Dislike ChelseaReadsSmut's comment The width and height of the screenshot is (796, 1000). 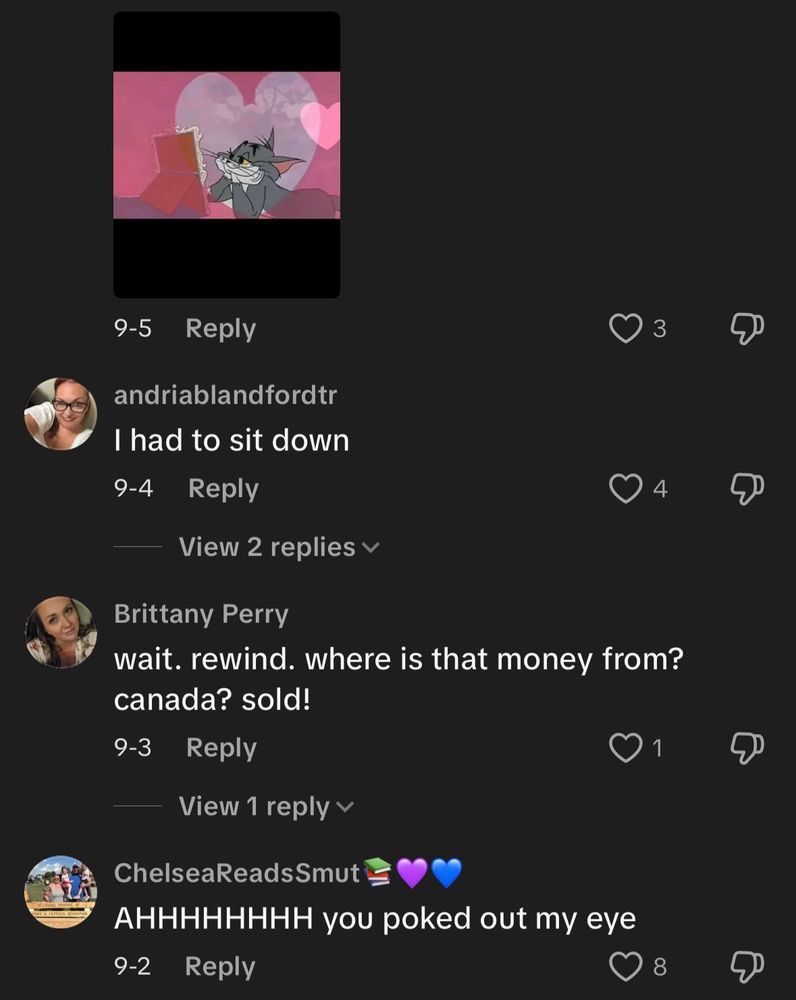pos(747,966)
